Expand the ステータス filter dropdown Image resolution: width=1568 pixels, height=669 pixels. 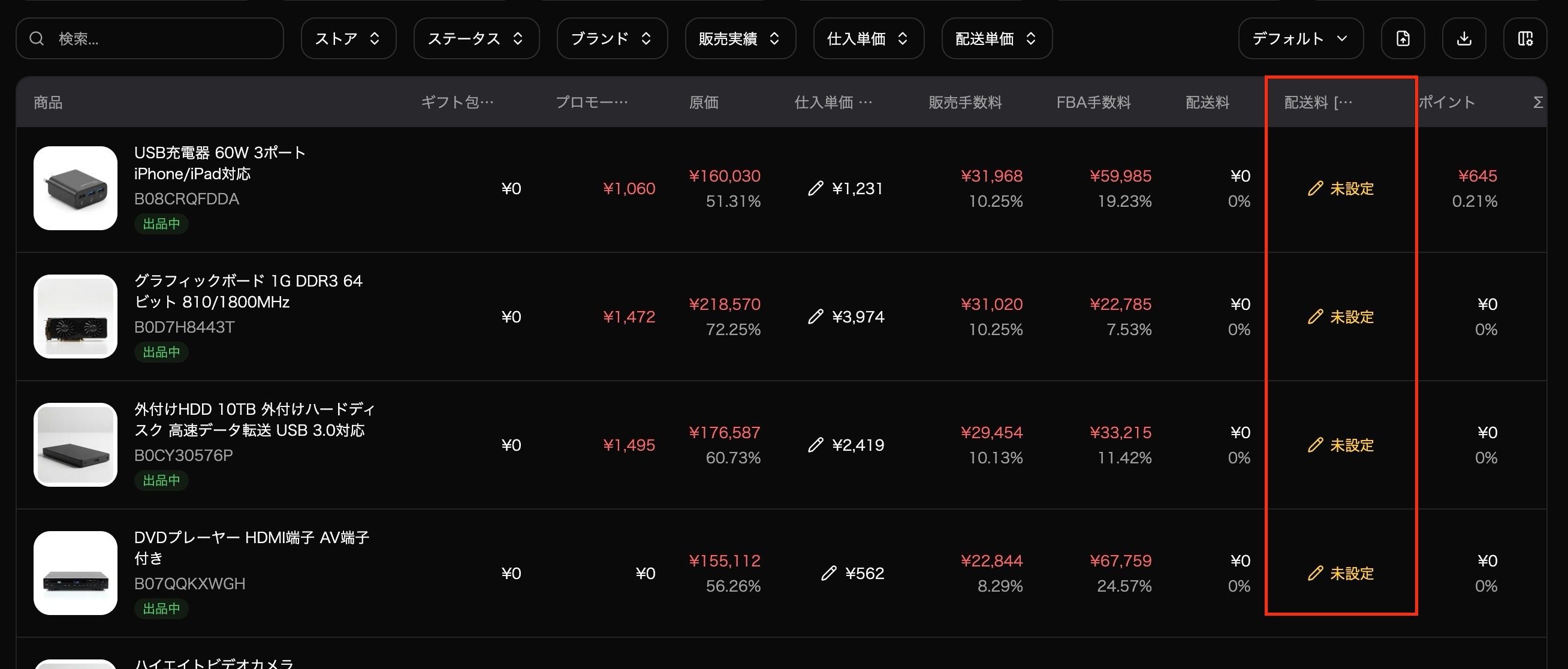pos(476,39)
